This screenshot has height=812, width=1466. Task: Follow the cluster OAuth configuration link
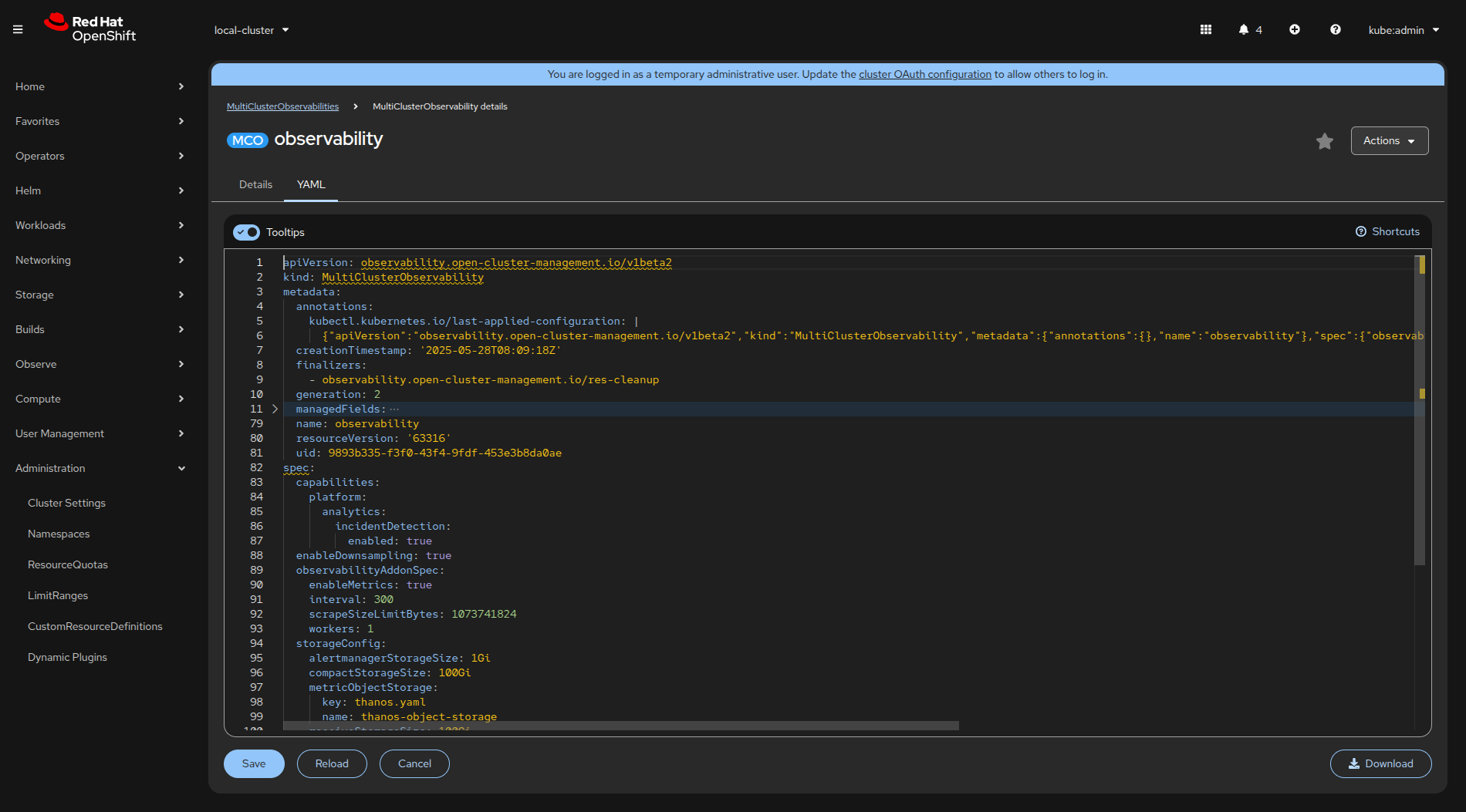click(x=924, y=75)
